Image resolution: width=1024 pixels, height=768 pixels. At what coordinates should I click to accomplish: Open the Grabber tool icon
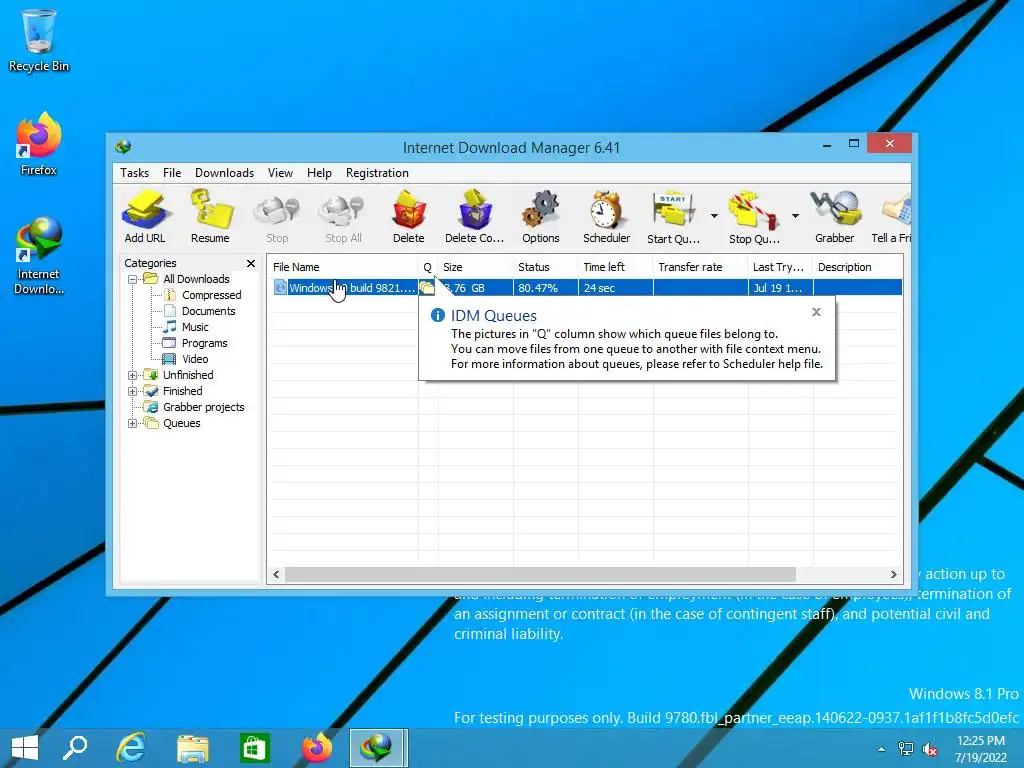[835, 217]
